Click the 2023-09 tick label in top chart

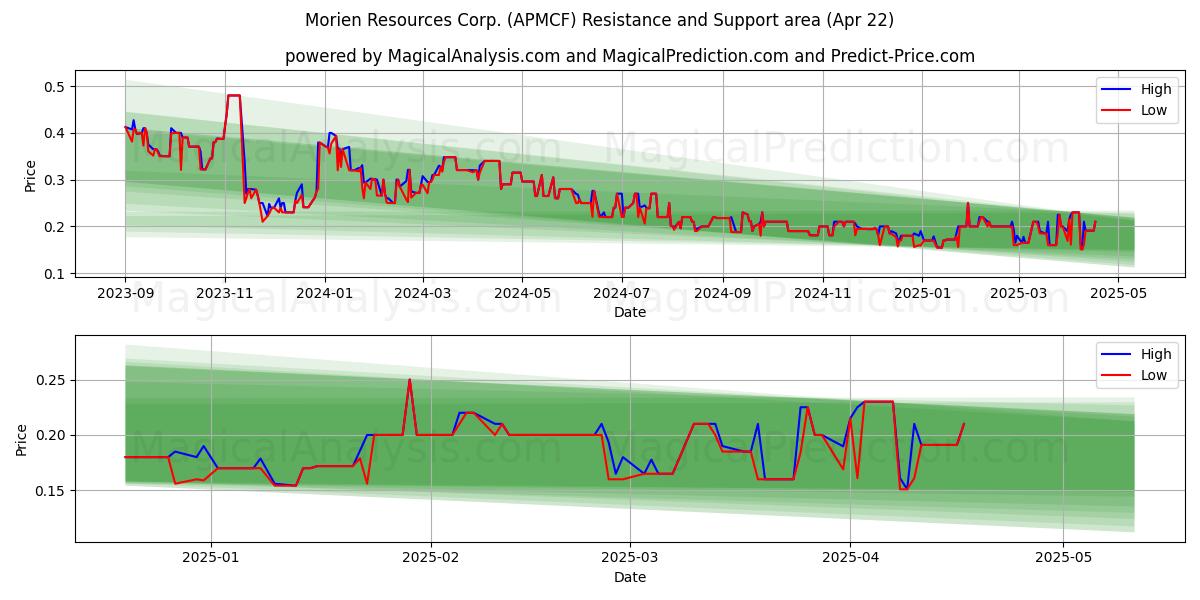coord(125,294)
